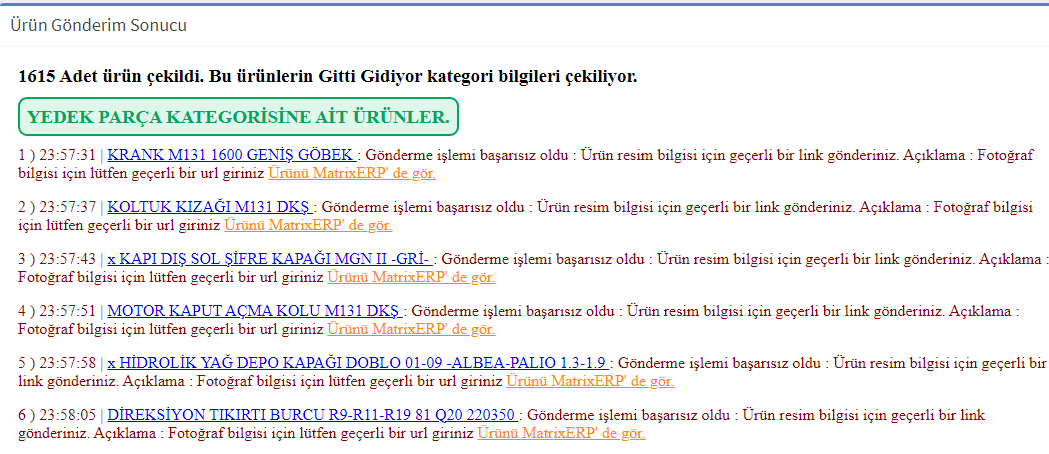
Task: Open DİREKSİYON TIKIRTI BURCU product link
Action: [x=313, y=415]
